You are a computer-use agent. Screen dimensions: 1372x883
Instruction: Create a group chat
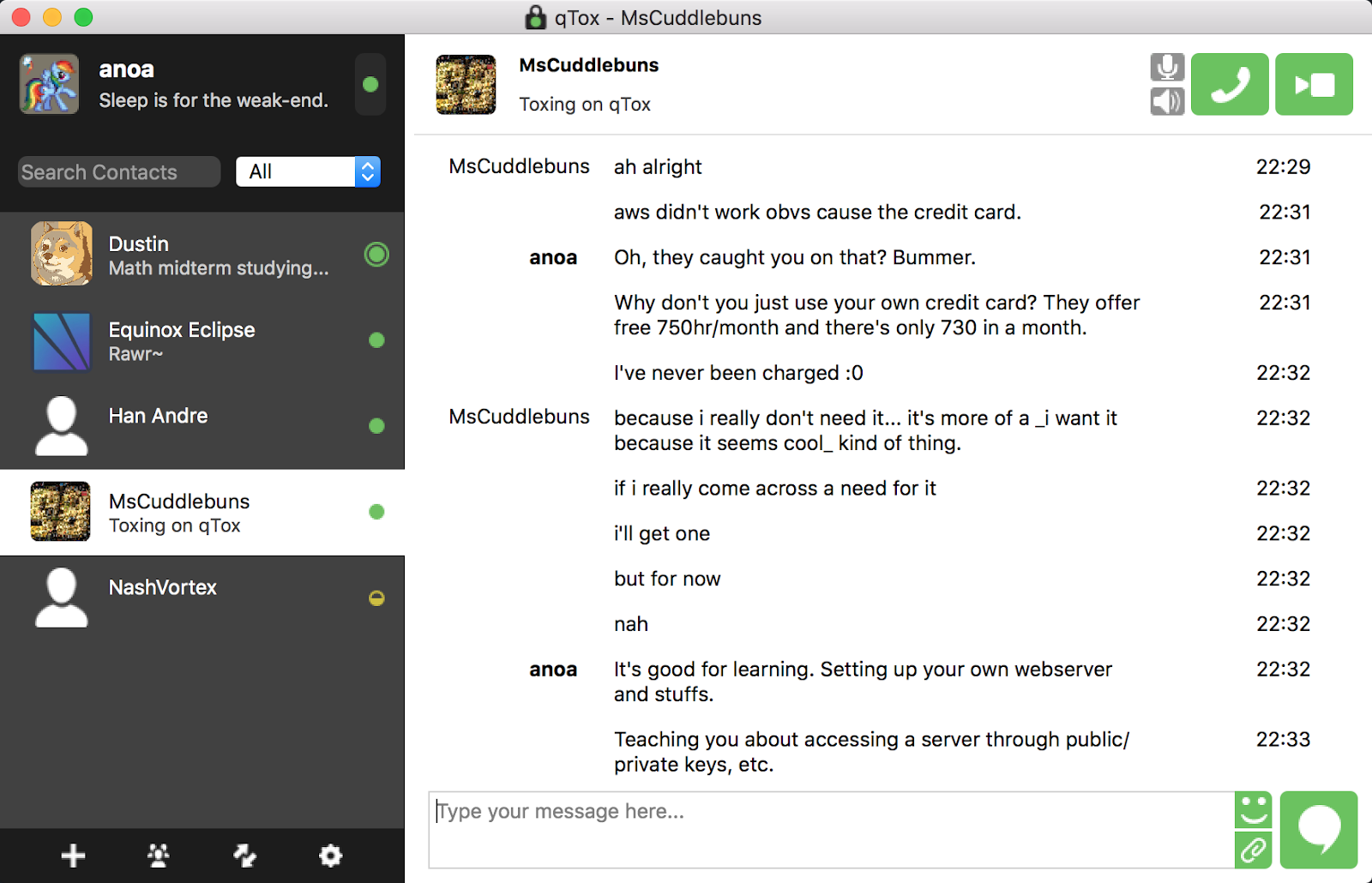pyautogui.click(x=159, y=855)
